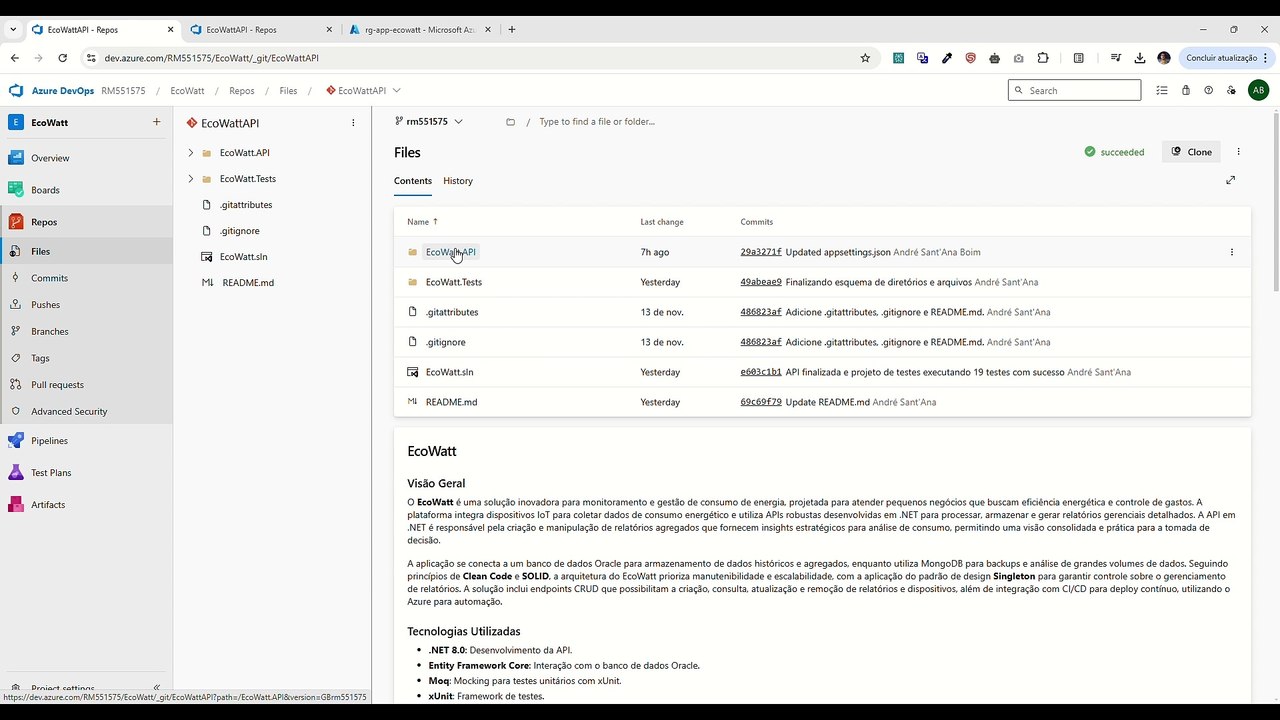Open the EcoWatt.Tests folder in file list
Image resolution: width=1280 pixels, height=720 pixels.
coord(454,282)
